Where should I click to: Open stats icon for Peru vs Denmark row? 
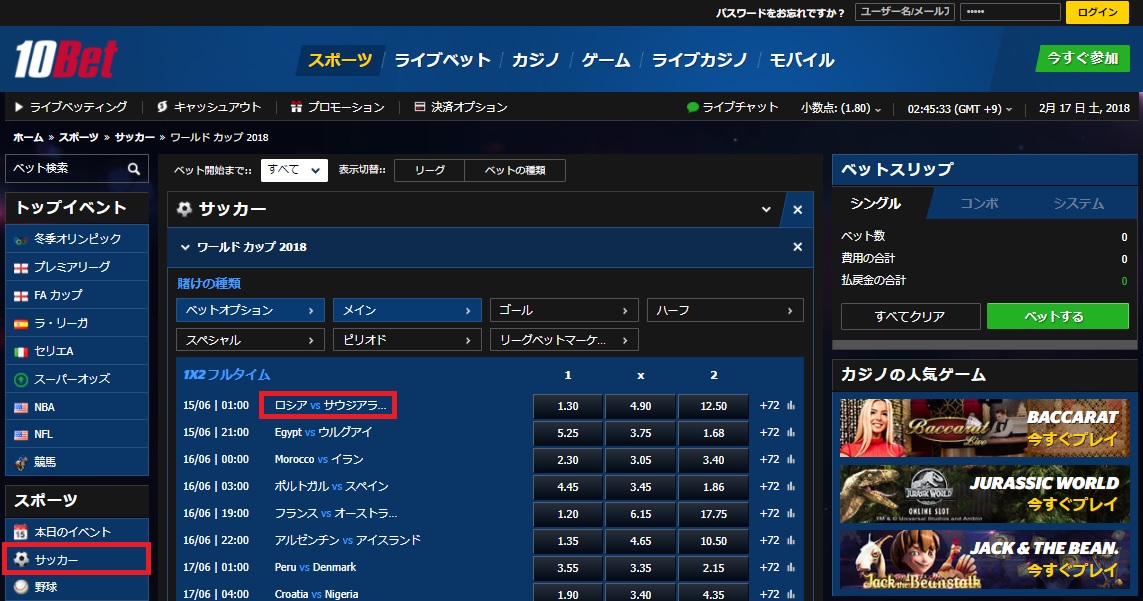click(791, 567)
